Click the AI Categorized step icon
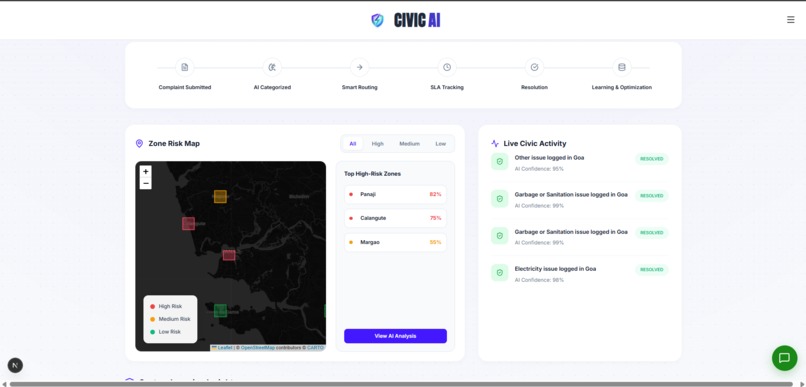806x387 pixels. [272, 67]
